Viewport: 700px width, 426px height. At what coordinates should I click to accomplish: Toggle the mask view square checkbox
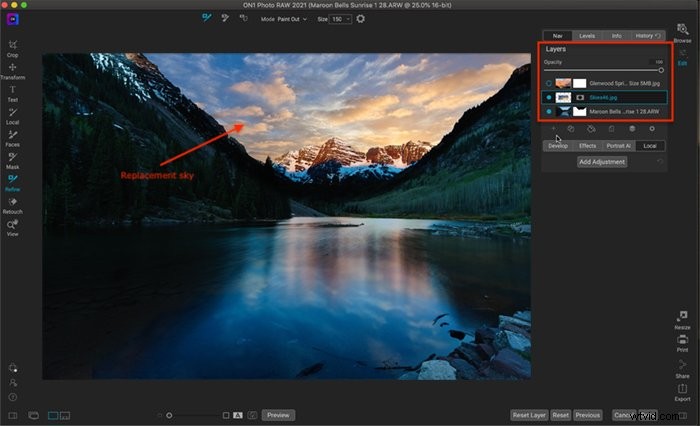click(x=226, y=415)
